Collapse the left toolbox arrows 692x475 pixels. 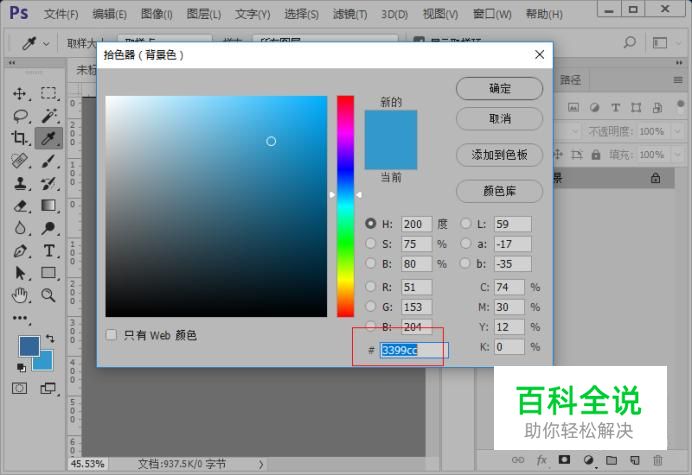click(x=12, y=63)
